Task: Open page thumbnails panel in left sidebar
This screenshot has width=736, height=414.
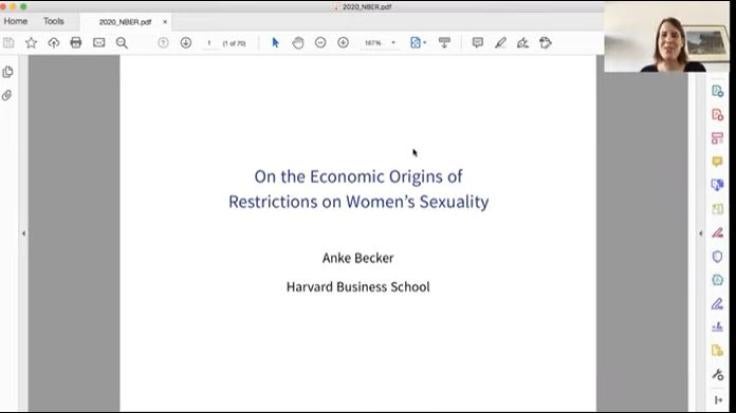Action: coord(8,72)
